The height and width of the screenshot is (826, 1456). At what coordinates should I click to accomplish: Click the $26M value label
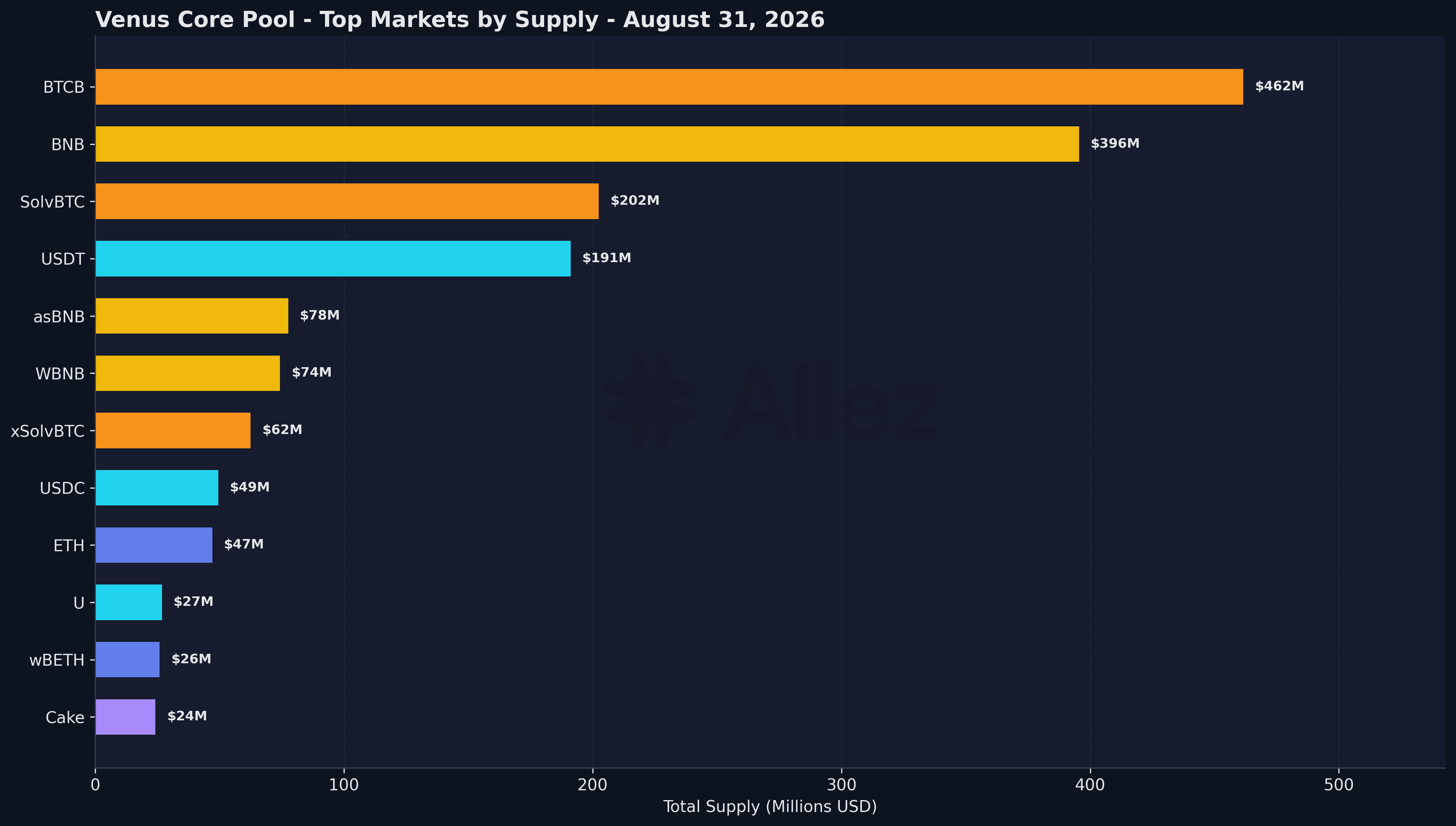[x=192, y=659]
